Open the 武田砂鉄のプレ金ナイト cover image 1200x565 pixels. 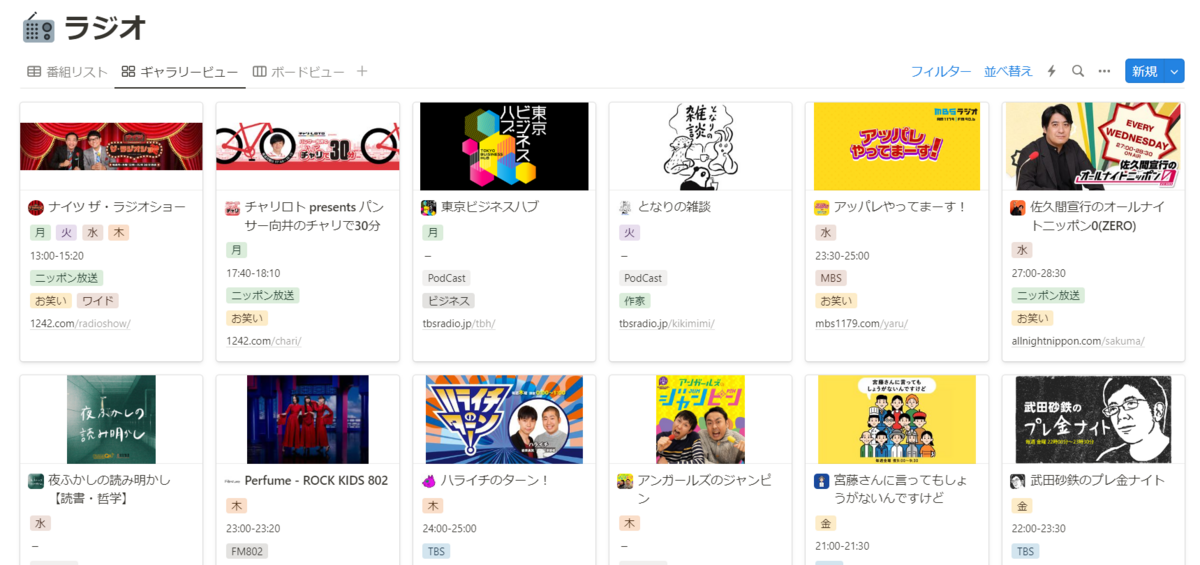[x=1093, y=419]
